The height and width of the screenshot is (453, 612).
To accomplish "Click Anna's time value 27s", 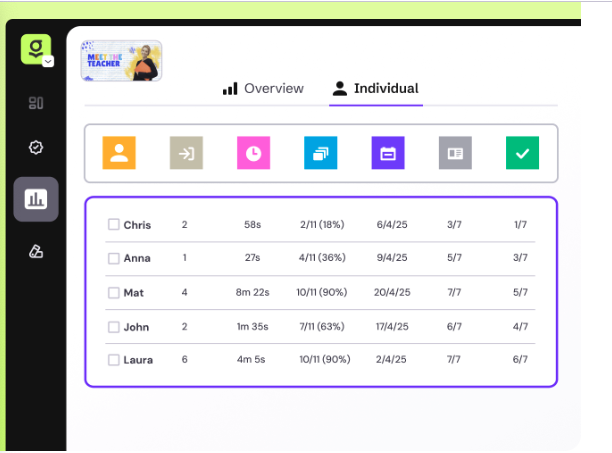I will (x=253, y=258).
